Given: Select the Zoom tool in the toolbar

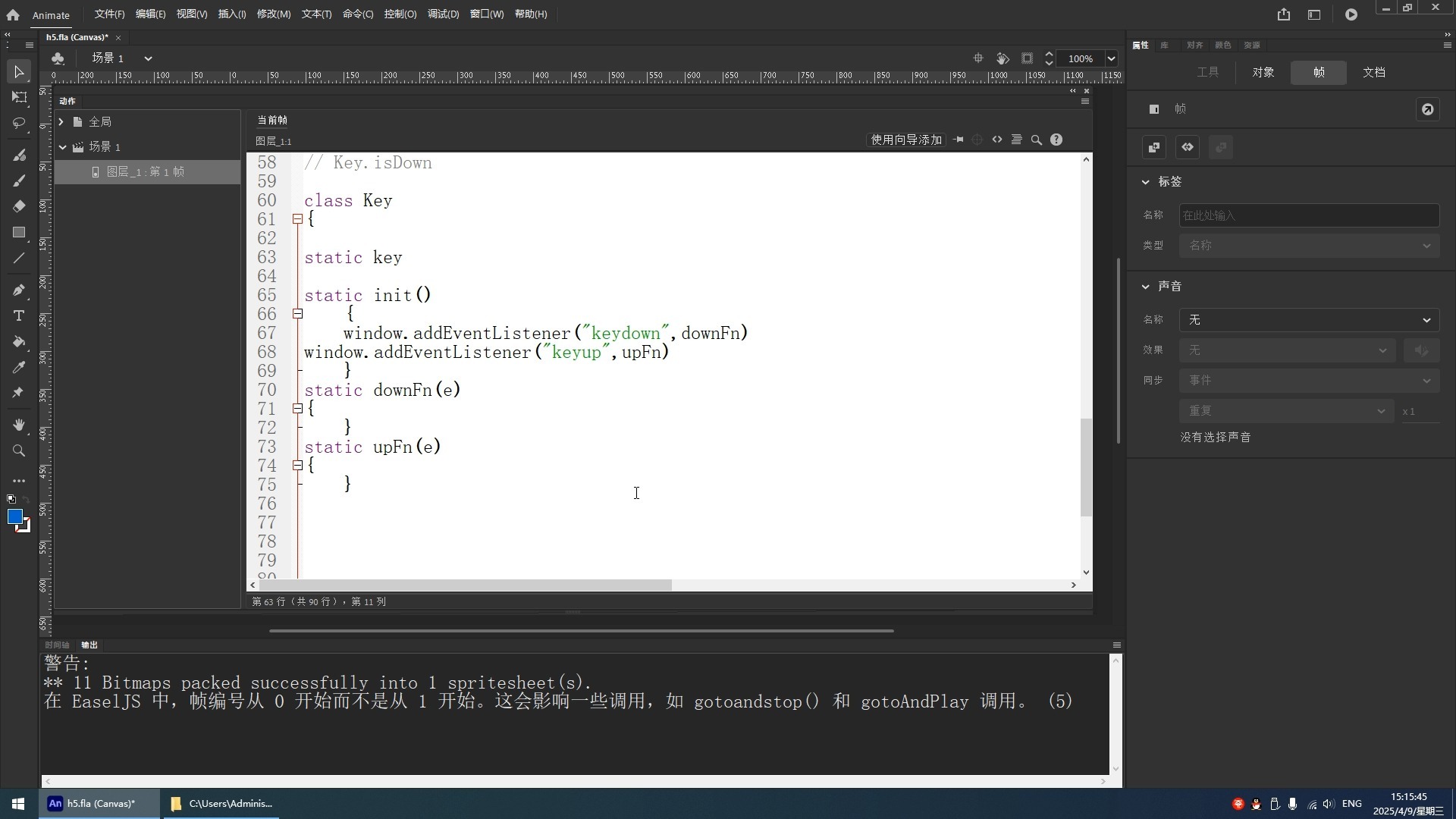Looking at the screenshot, I should (19, 450).
